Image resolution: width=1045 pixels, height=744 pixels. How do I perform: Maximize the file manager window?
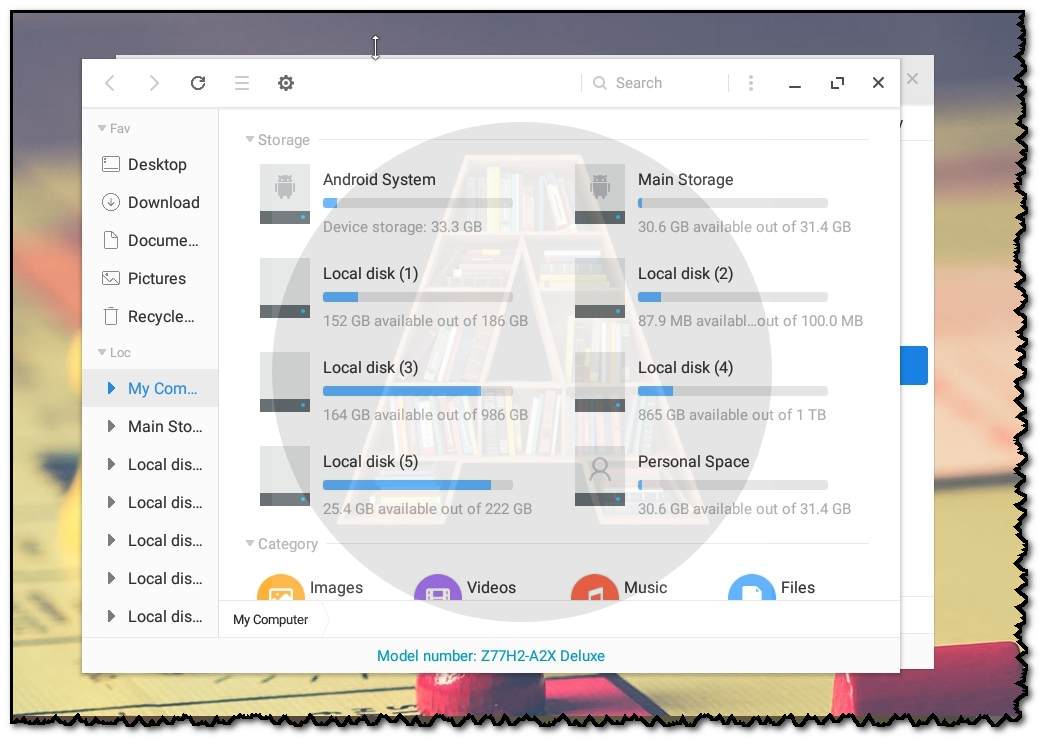pos(837,83)
